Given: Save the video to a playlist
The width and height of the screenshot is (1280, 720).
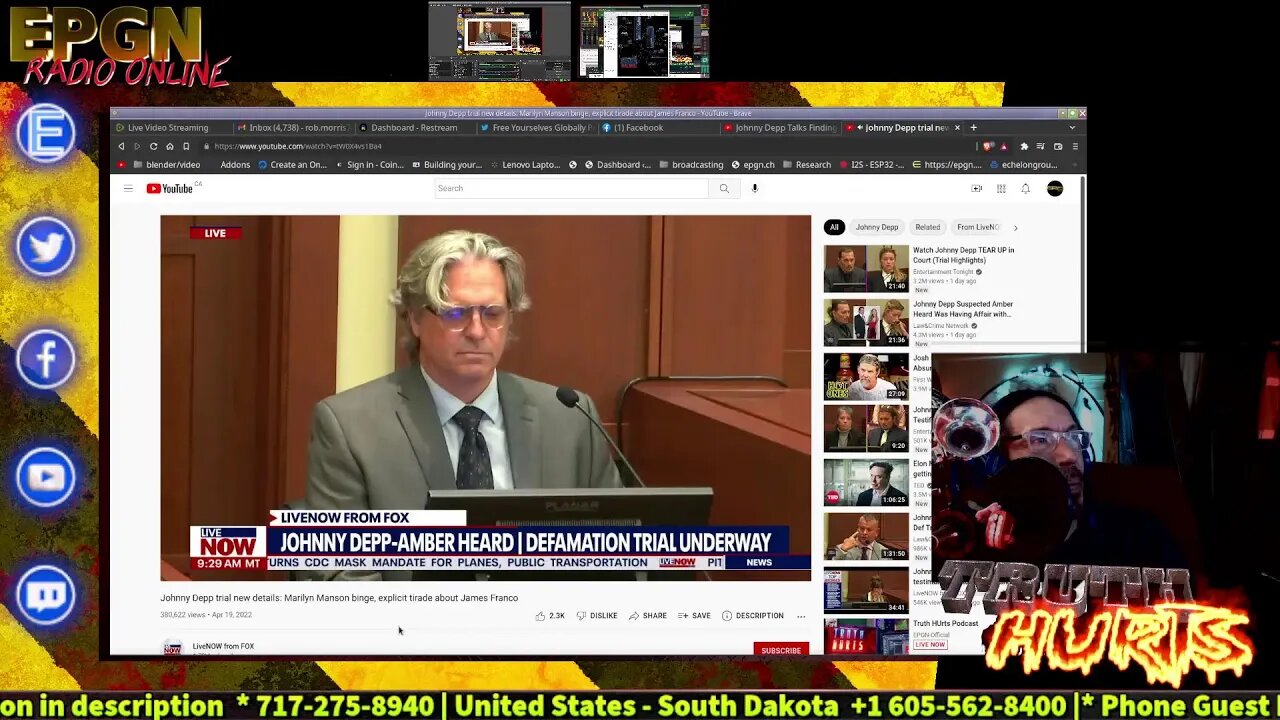Looking at the screenshot, I should (x=694, y=616).
